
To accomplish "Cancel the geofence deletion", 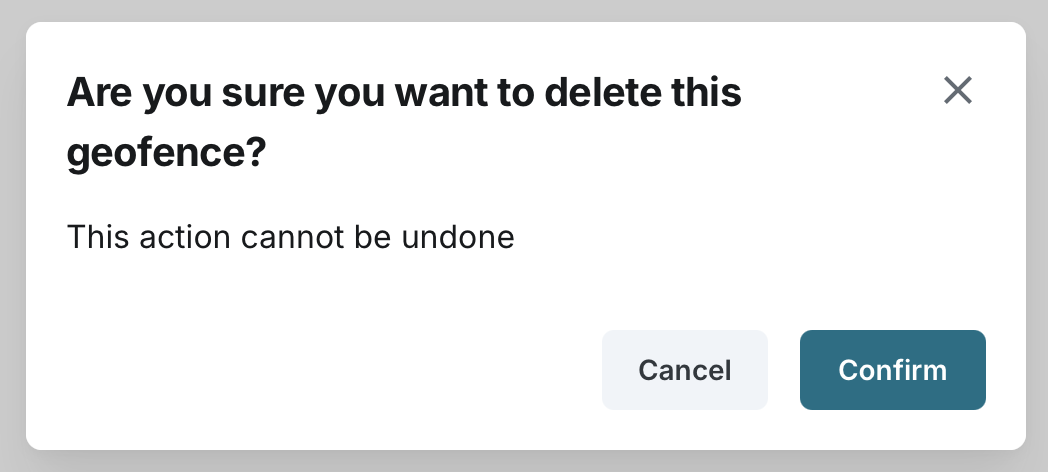I will (x=684, y=370).
